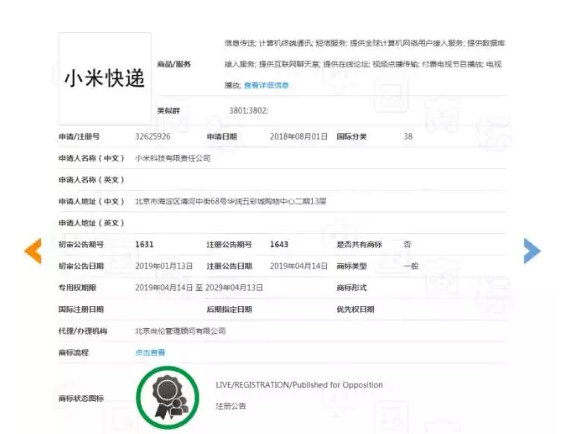This screenshot has height=434, width=586.
Task: Click the 后期指定日期 label
Action: [x=229, y=310]
